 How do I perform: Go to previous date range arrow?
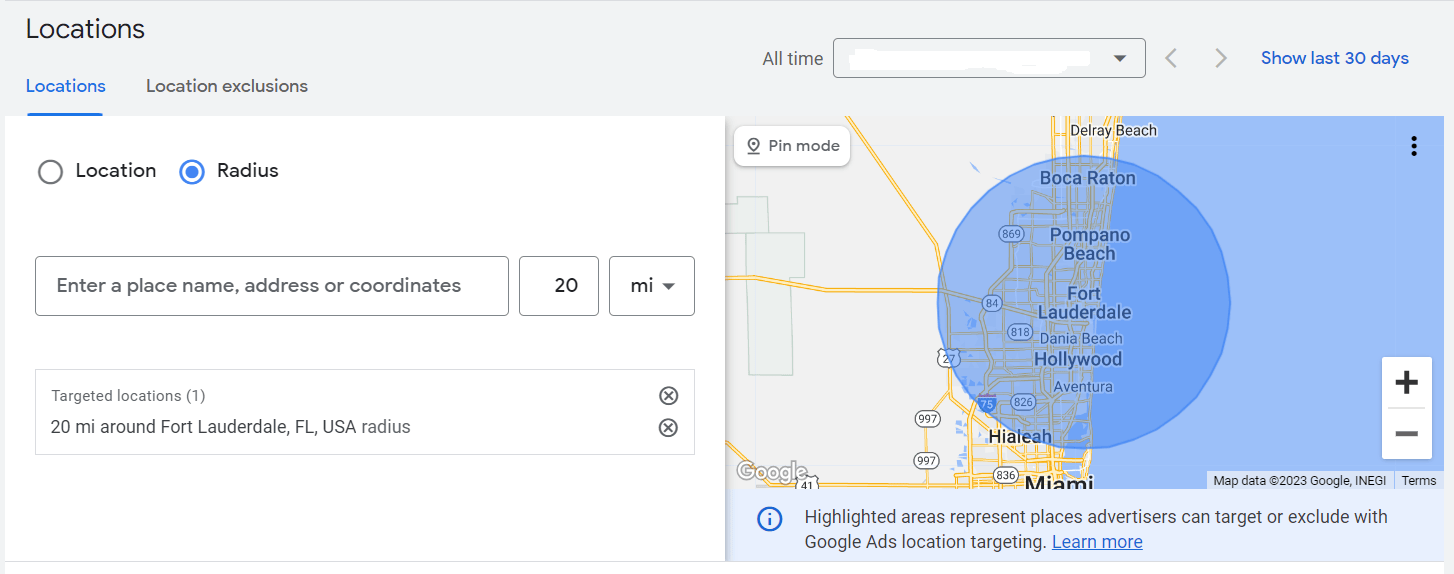1171,59
